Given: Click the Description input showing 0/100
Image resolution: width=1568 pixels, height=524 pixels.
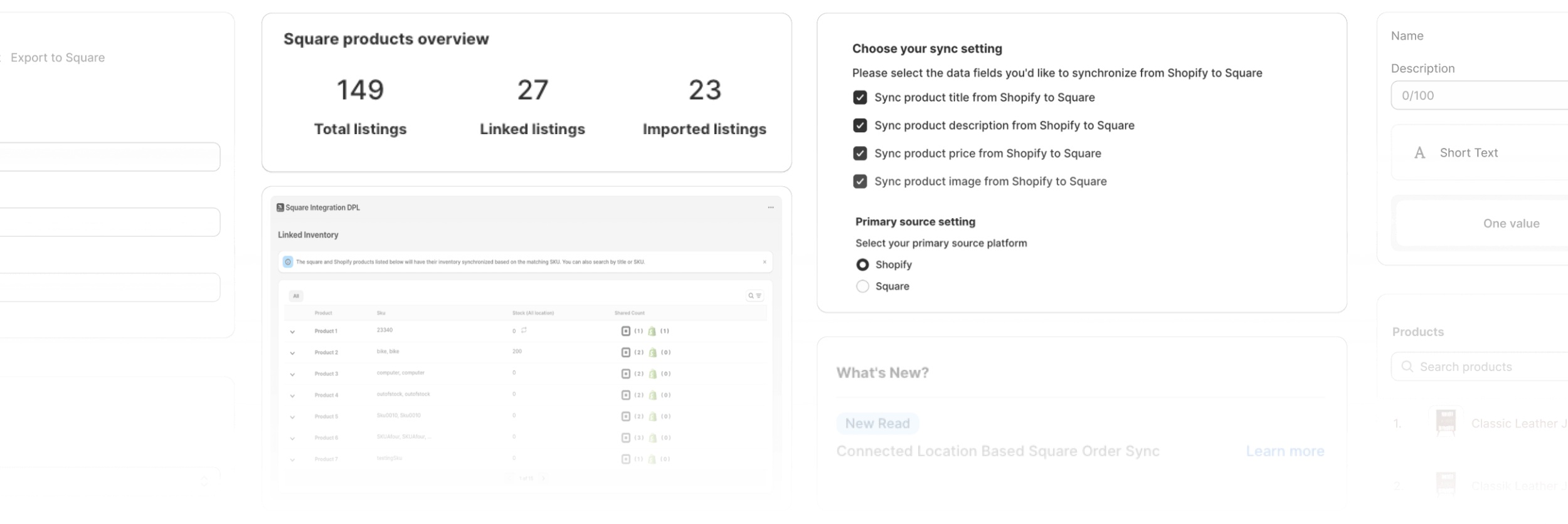Looking at the screenshot, I should pyautogui.click(x=1480, y=95).
